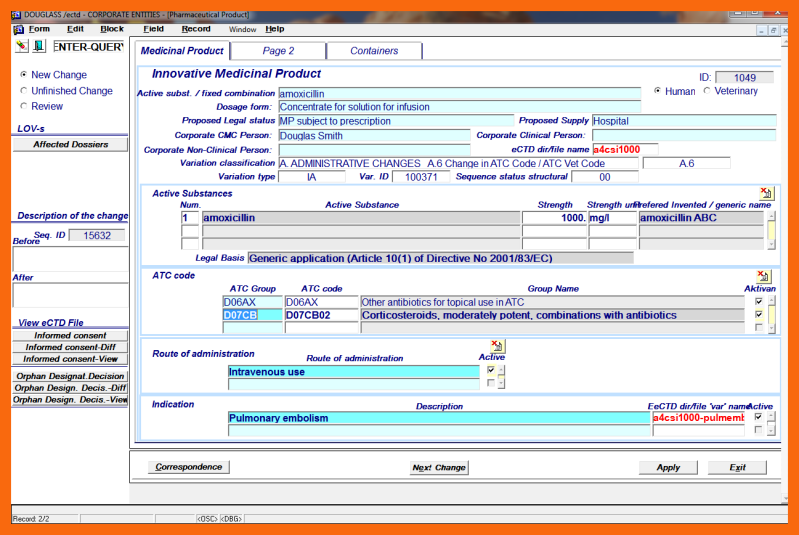
Task: Click the pencil edit icon in toolbar
Action: 22,46
